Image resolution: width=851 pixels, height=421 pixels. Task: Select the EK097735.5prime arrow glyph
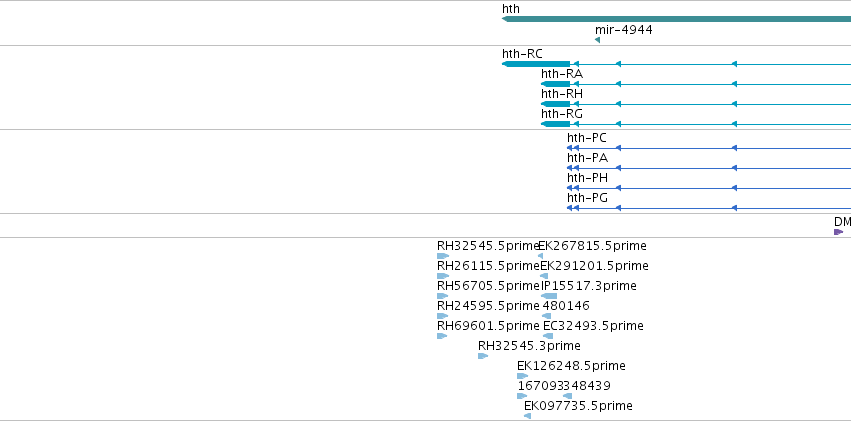coord(528,416)
